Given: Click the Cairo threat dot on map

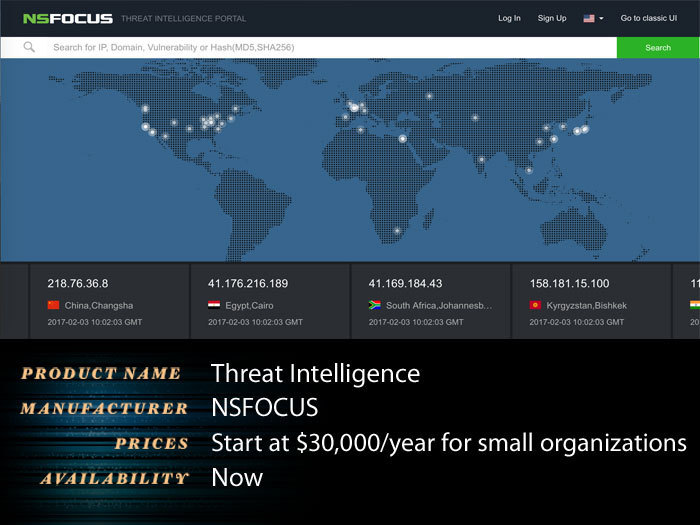Looking at the screenshot, I should click(402, 139).
